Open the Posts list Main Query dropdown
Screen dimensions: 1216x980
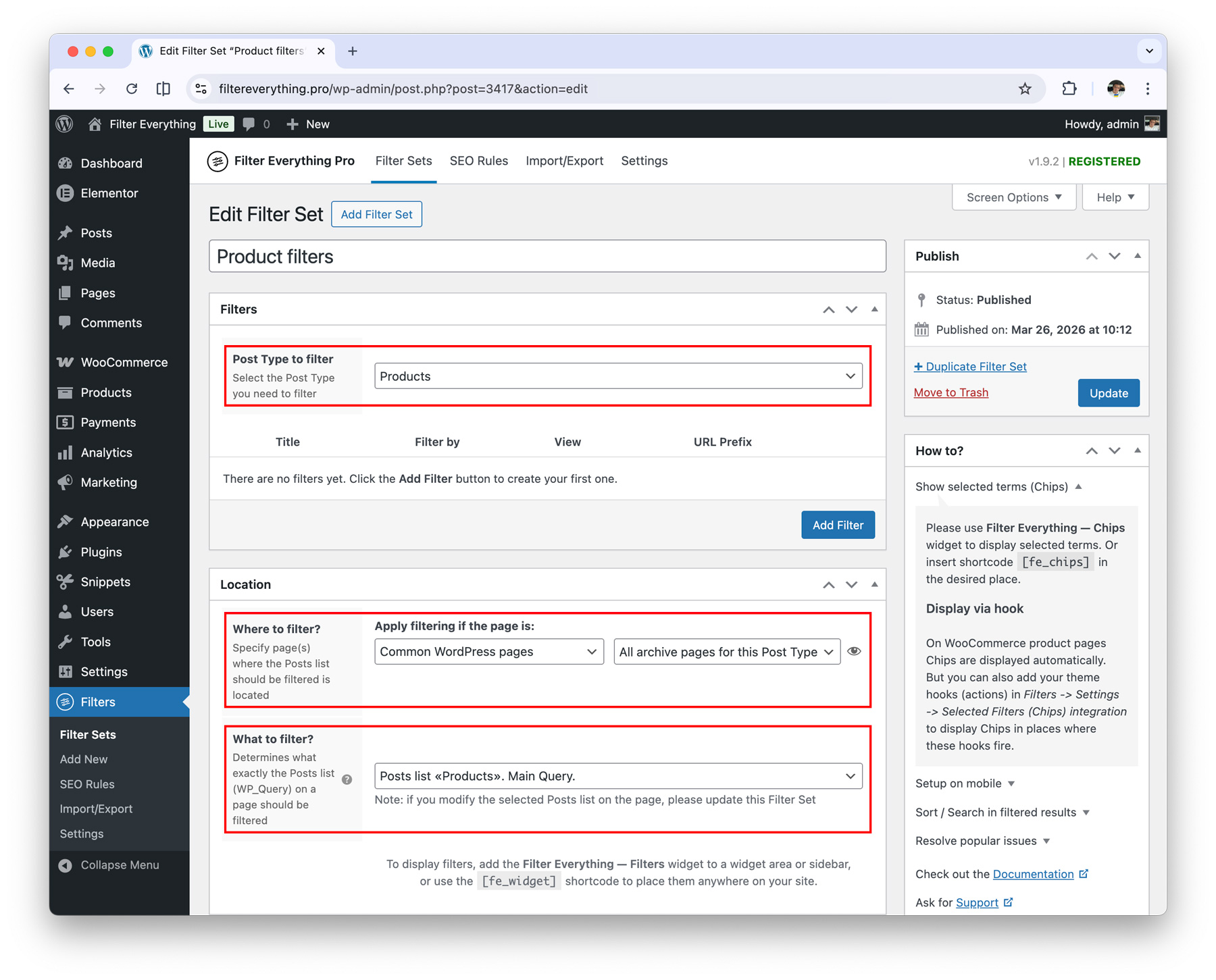[618, 776]
